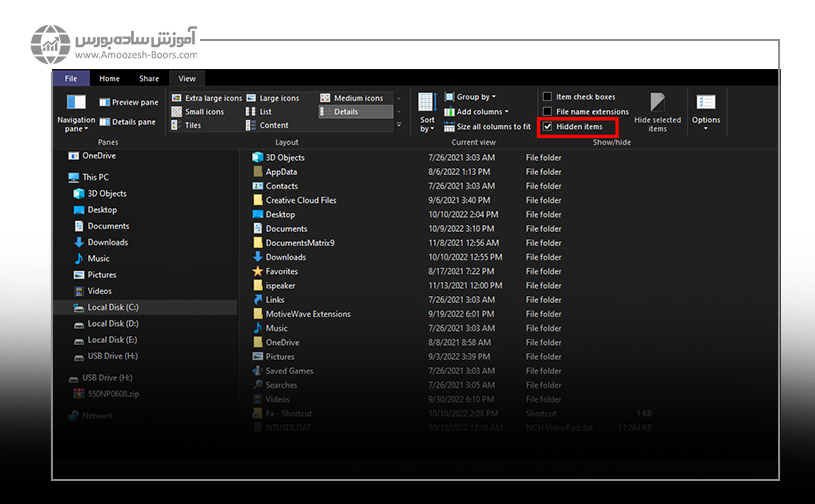This screenshot has height=504, width=815.
Task: Enable File name extensions checkbox
Action: point(547,112)
